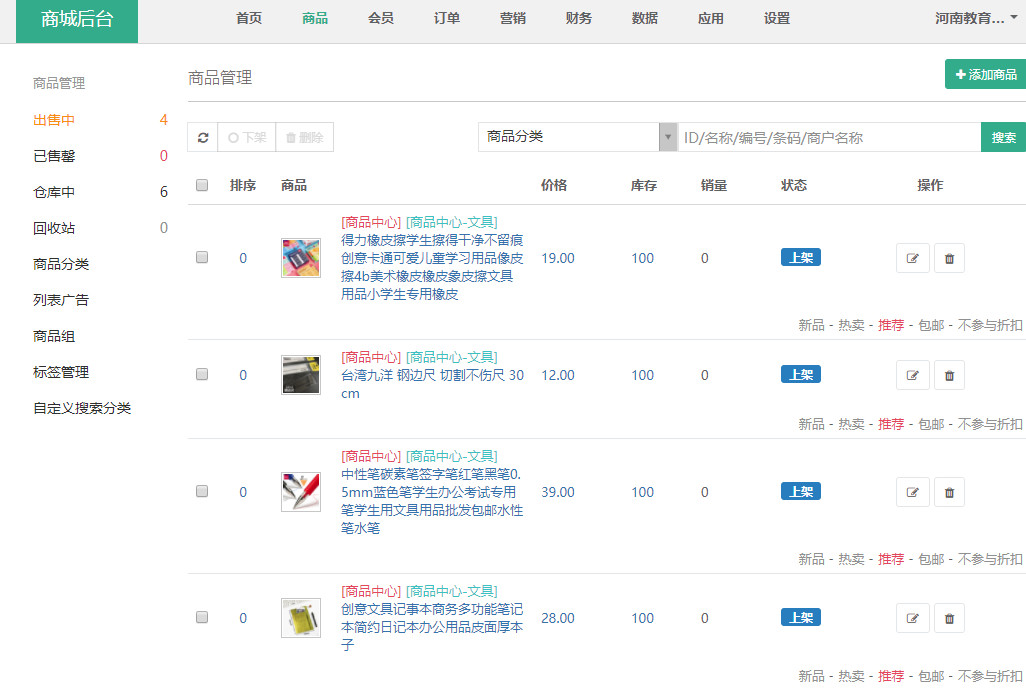Select 已售罄 in the sidebar
The height and width of the screenshot is (694, 1026).
[54, 156]
